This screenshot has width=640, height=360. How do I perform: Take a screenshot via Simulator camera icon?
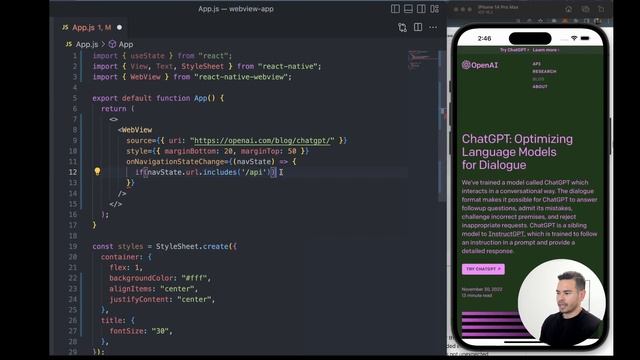[x=585, y=9]
